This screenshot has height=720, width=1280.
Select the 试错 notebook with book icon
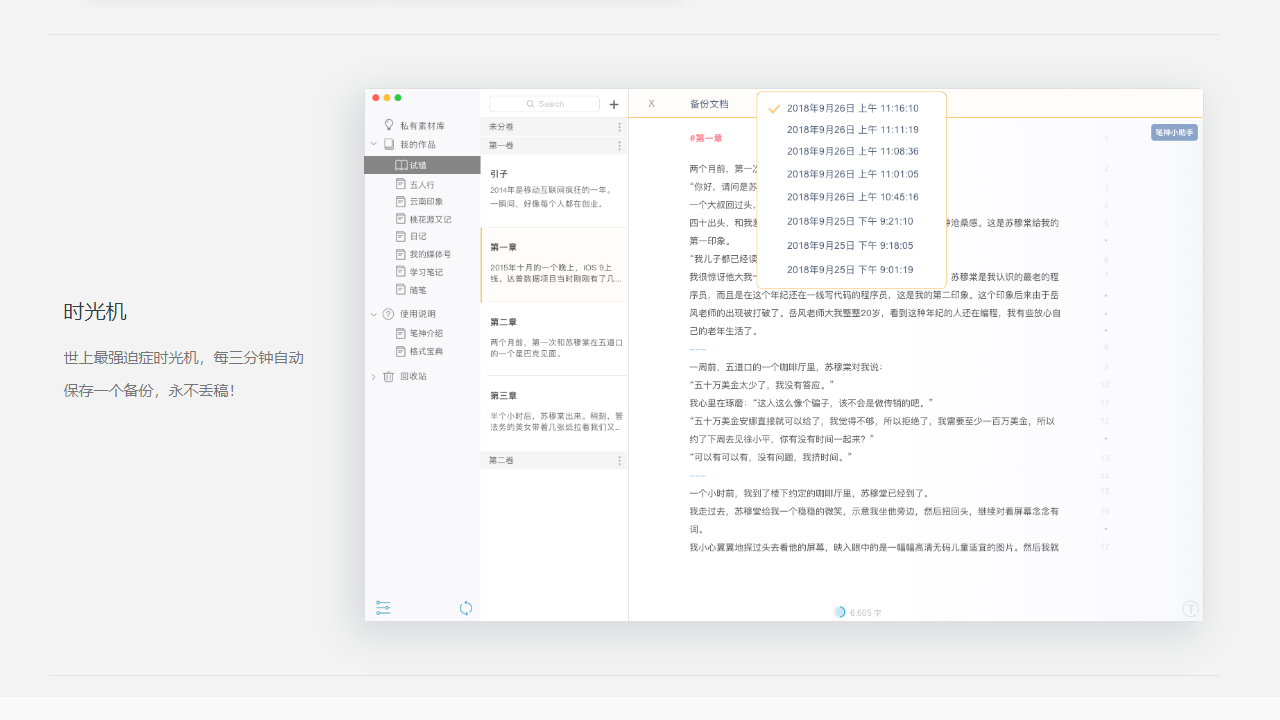422,165
